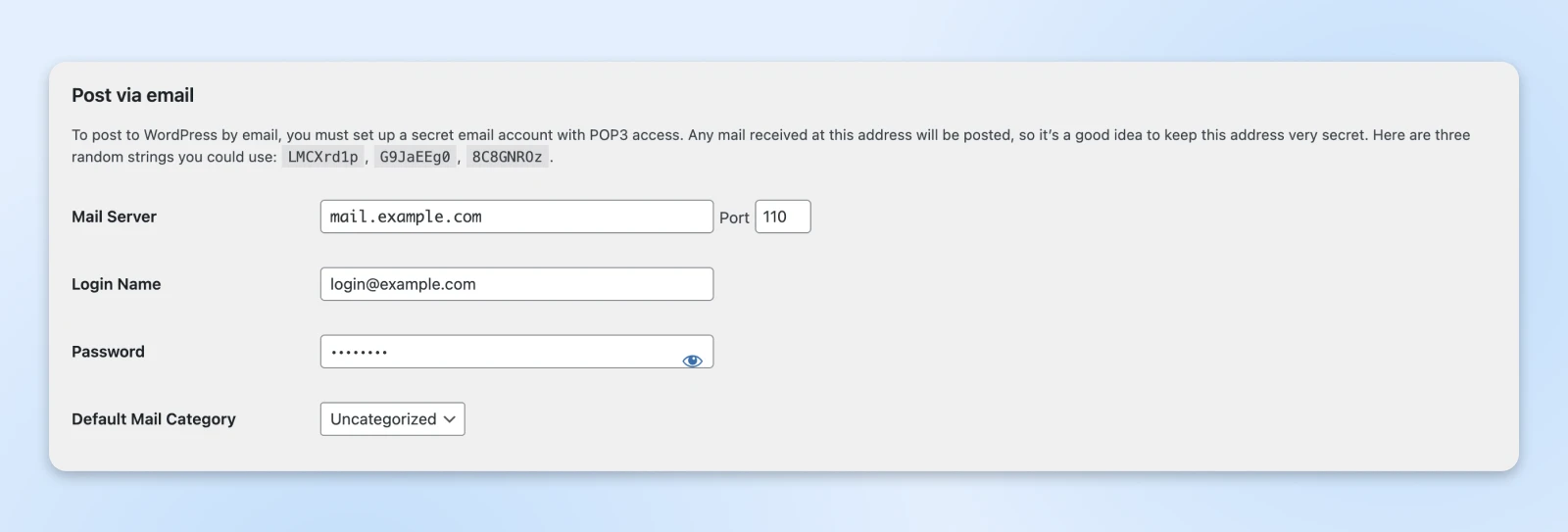Click the masked password dots
1568x532 pixels.
click(359, 352)
